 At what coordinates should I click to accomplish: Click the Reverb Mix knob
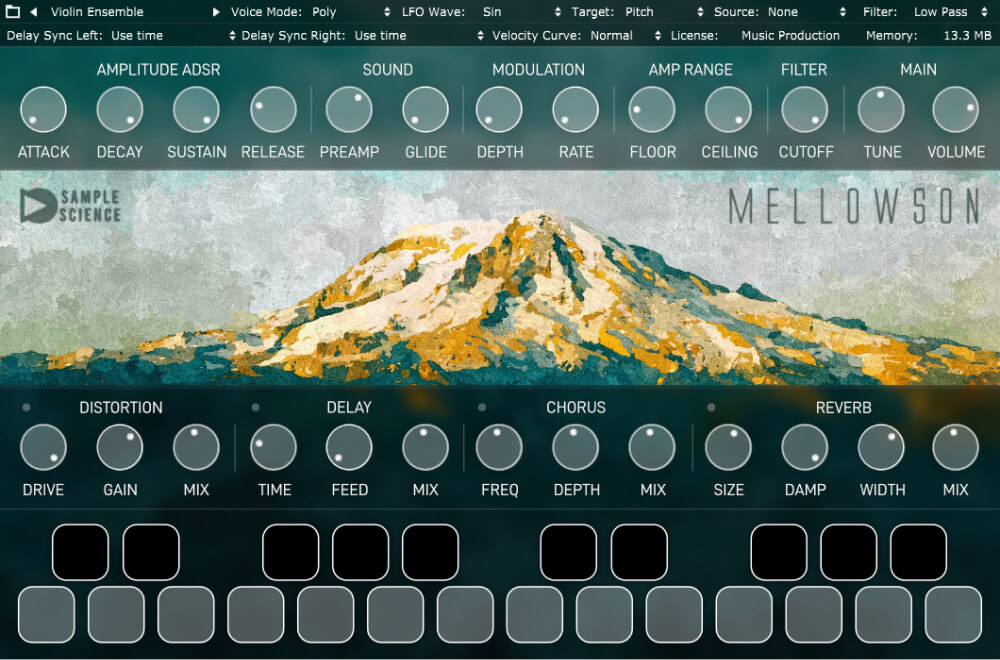tap(955, 448)
